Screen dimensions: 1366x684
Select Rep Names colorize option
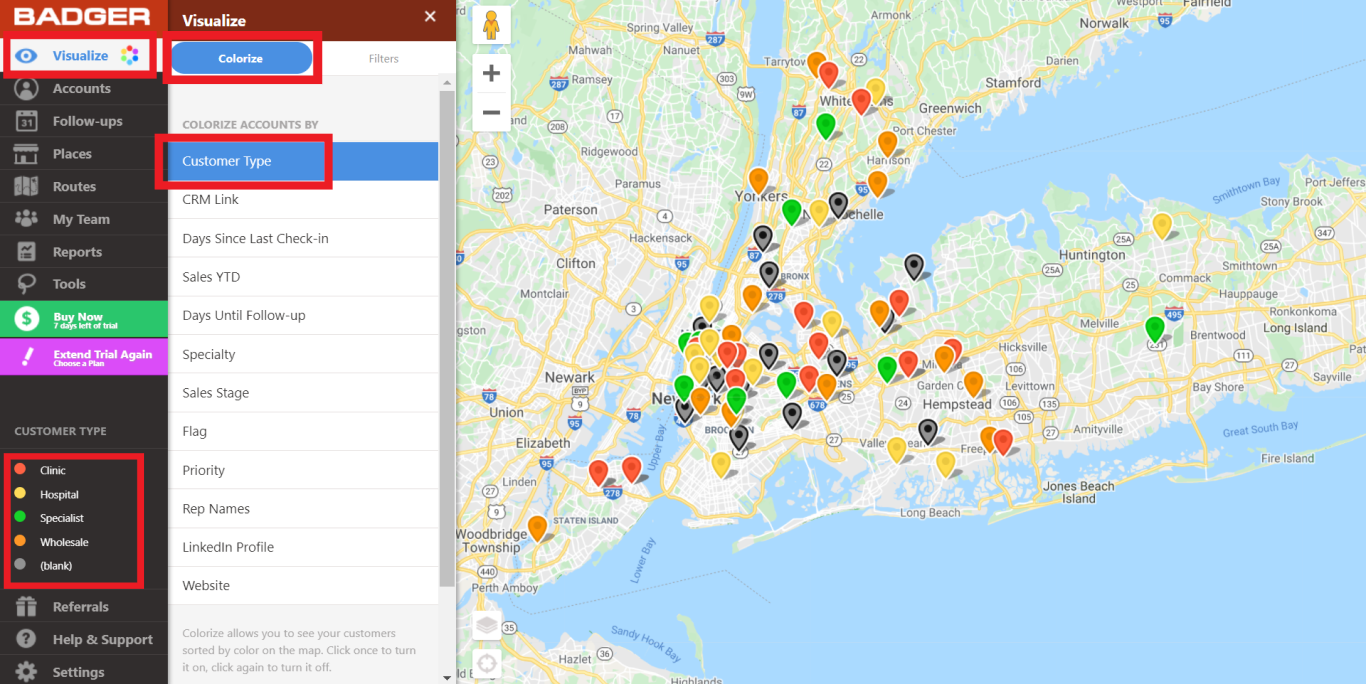303,509
